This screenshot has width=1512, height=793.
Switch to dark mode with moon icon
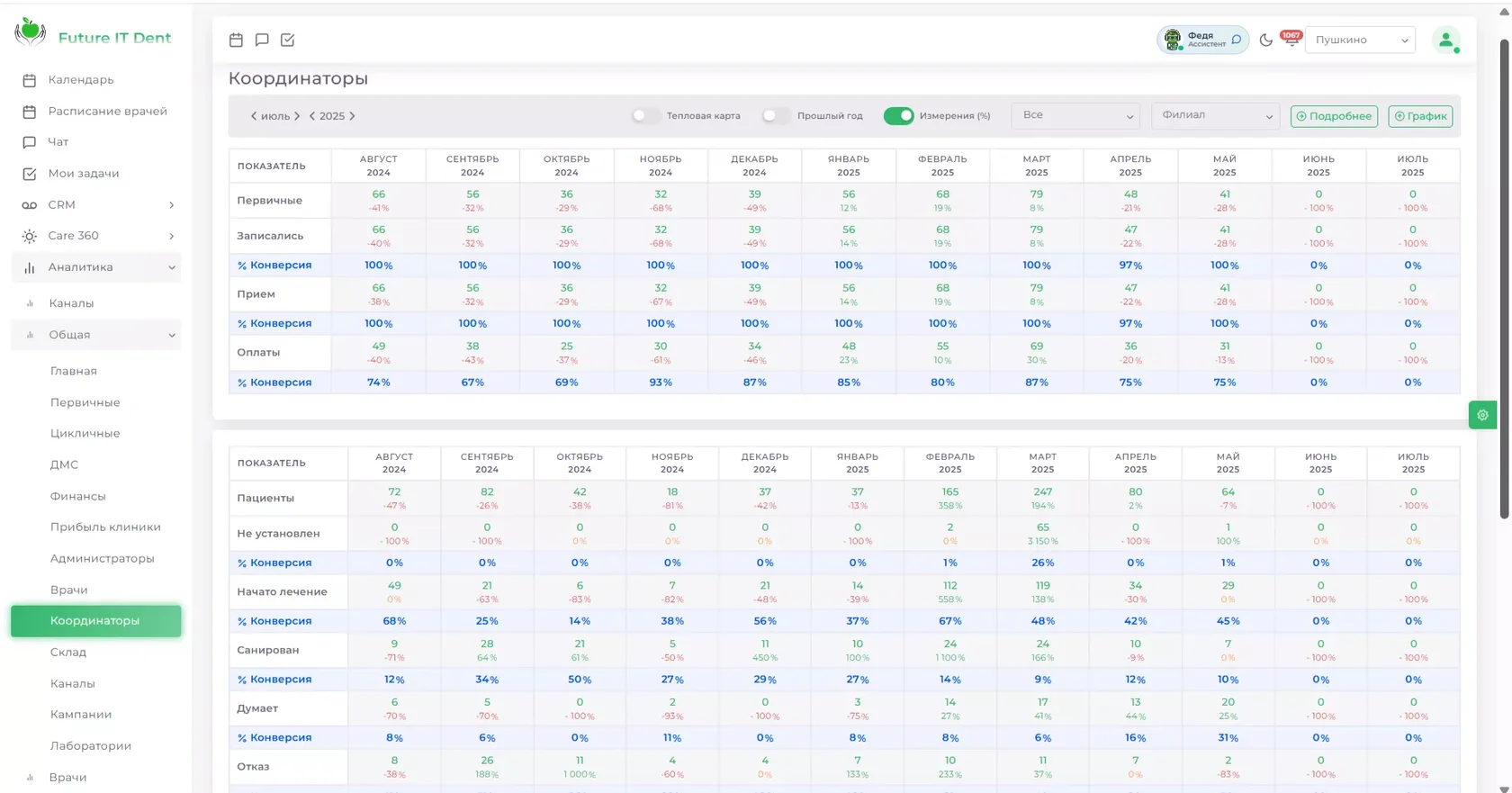[1266, 40]
